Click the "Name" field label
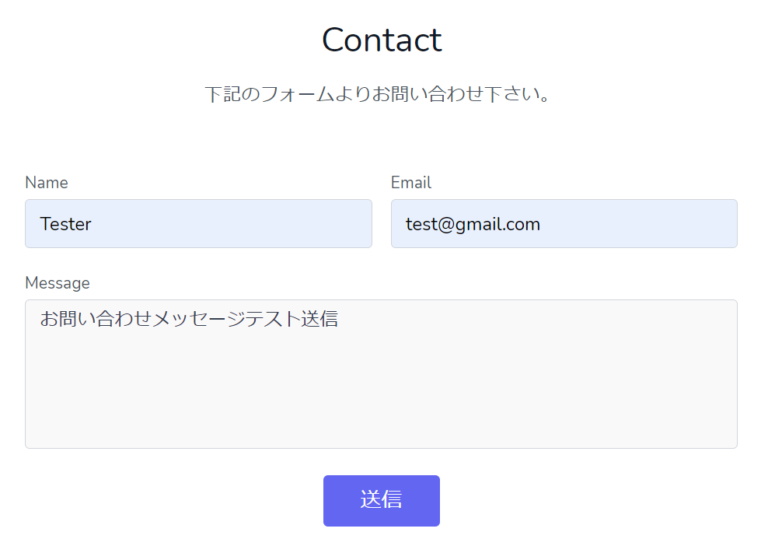This screenshot has width=768, height=546. [46, 182]
